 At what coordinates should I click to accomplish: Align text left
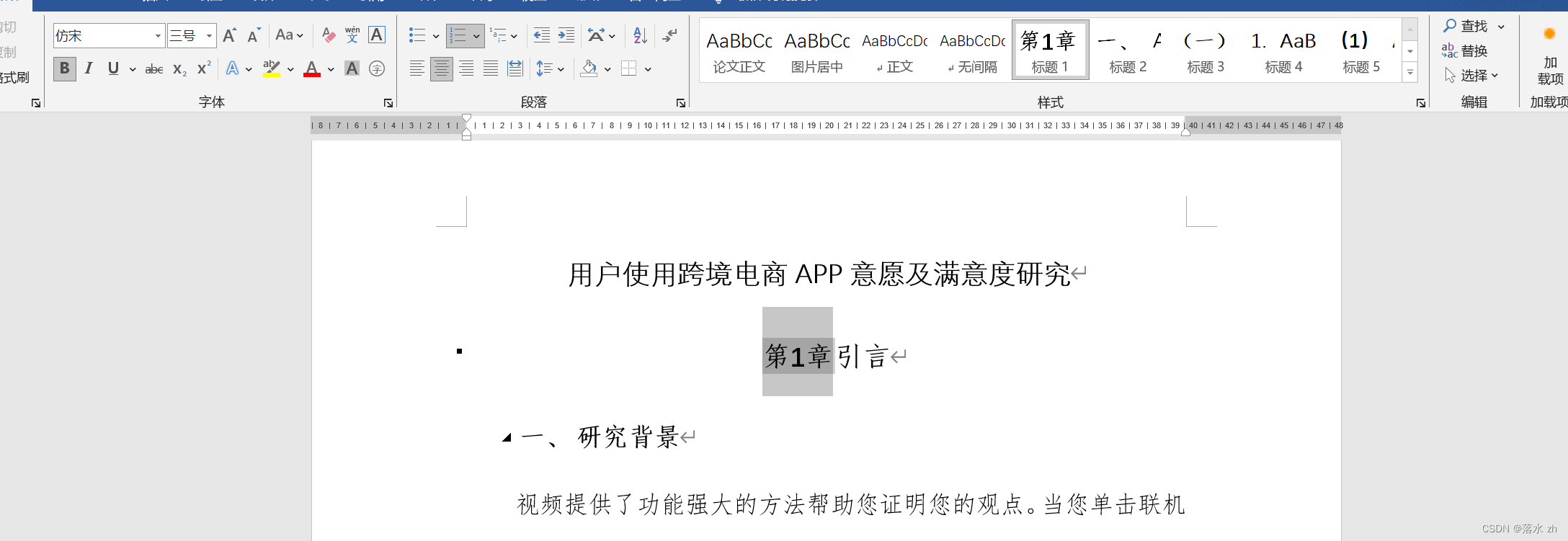[x=416, y=69]
